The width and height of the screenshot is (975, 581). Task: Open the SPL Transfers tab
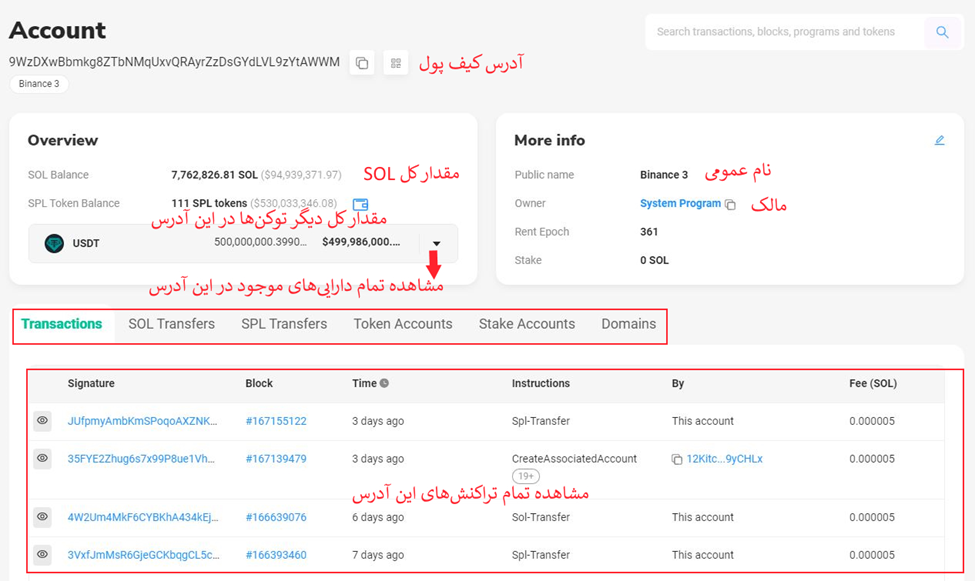pos(284,324)
